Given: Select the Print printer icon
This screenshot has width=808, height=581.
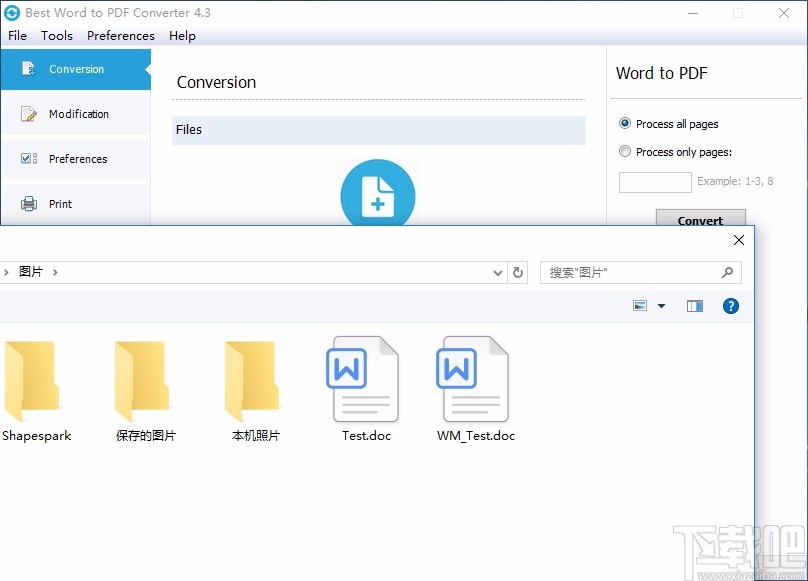Looking at the screenshot, I should (x=27, y=204).
